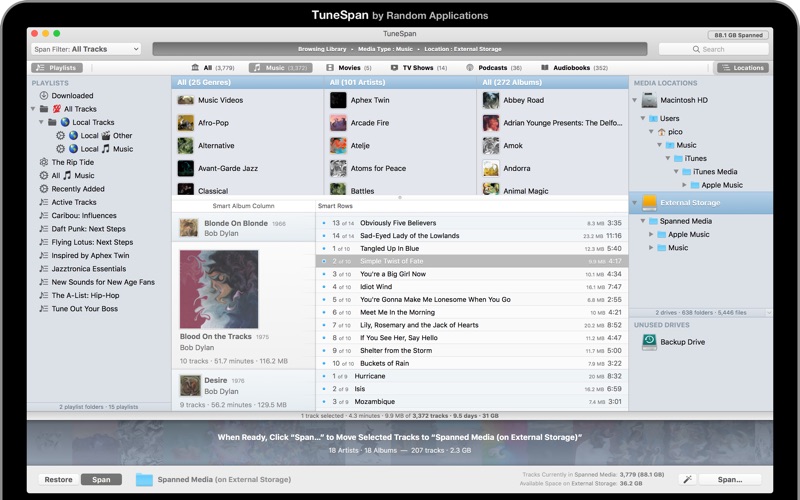This screenshot has height=500, width=800.
Task: Click the Arcade Fire artist artwork
Action: [338, 123]
